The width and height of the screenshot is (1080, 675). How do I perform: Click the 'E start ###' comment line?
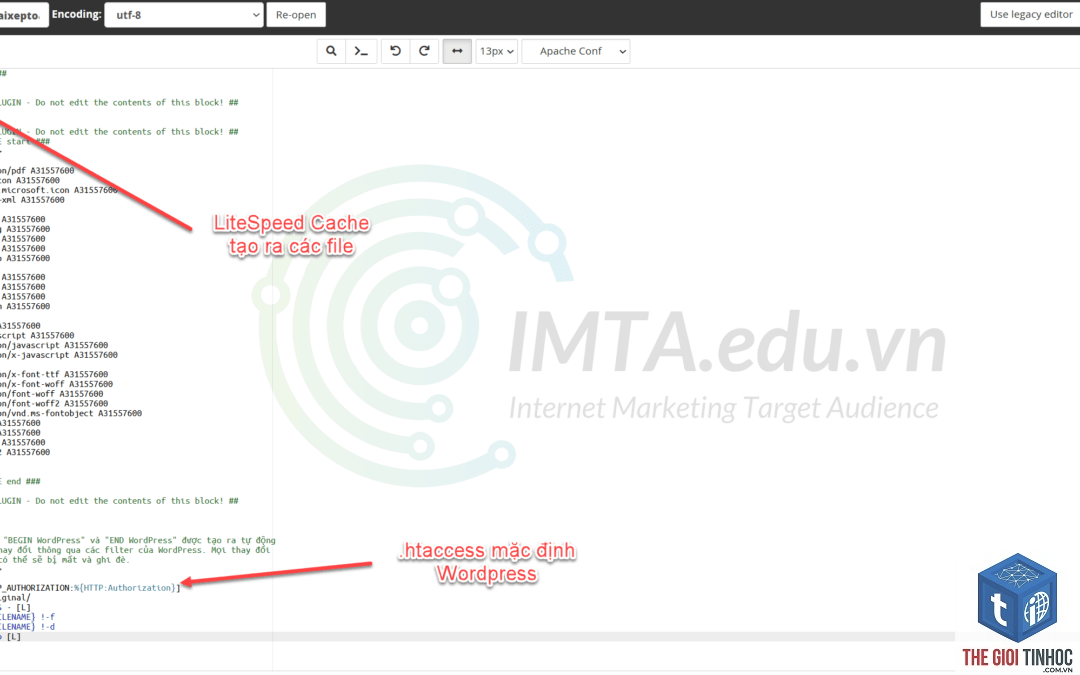tap(25, 142)
